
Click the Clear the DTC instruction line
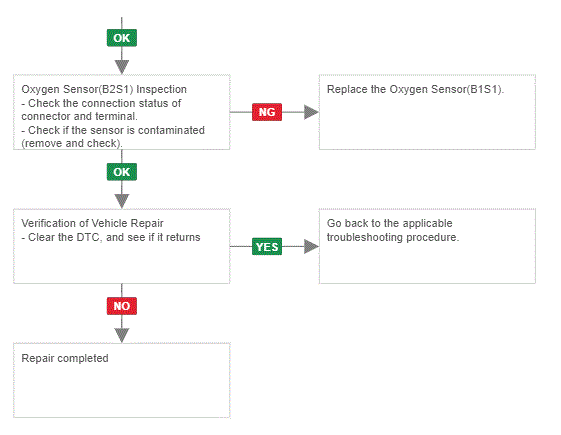tap(111, 237)
